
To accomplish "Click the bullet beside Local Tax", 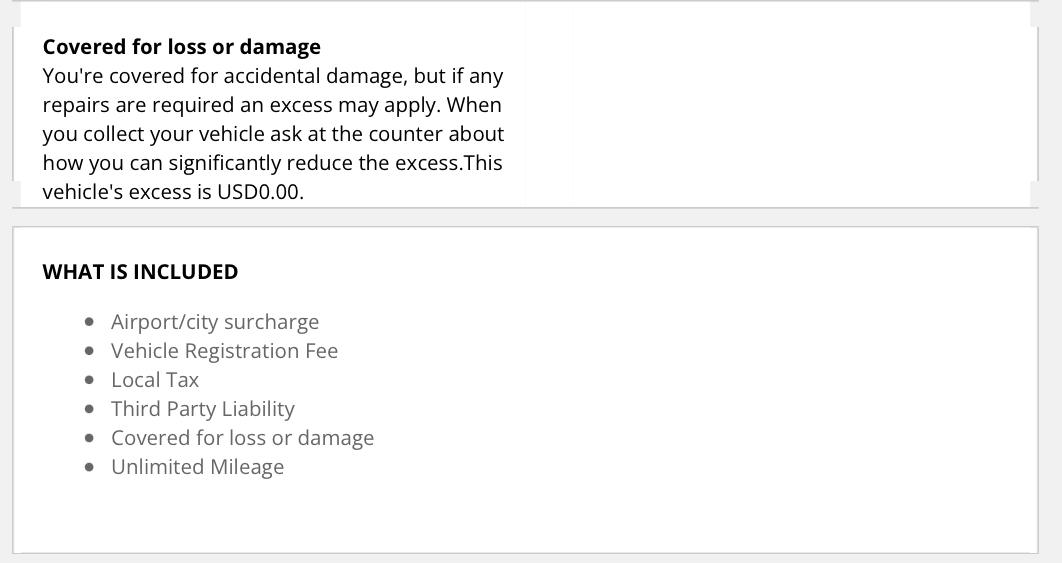I will pos(91,380).
